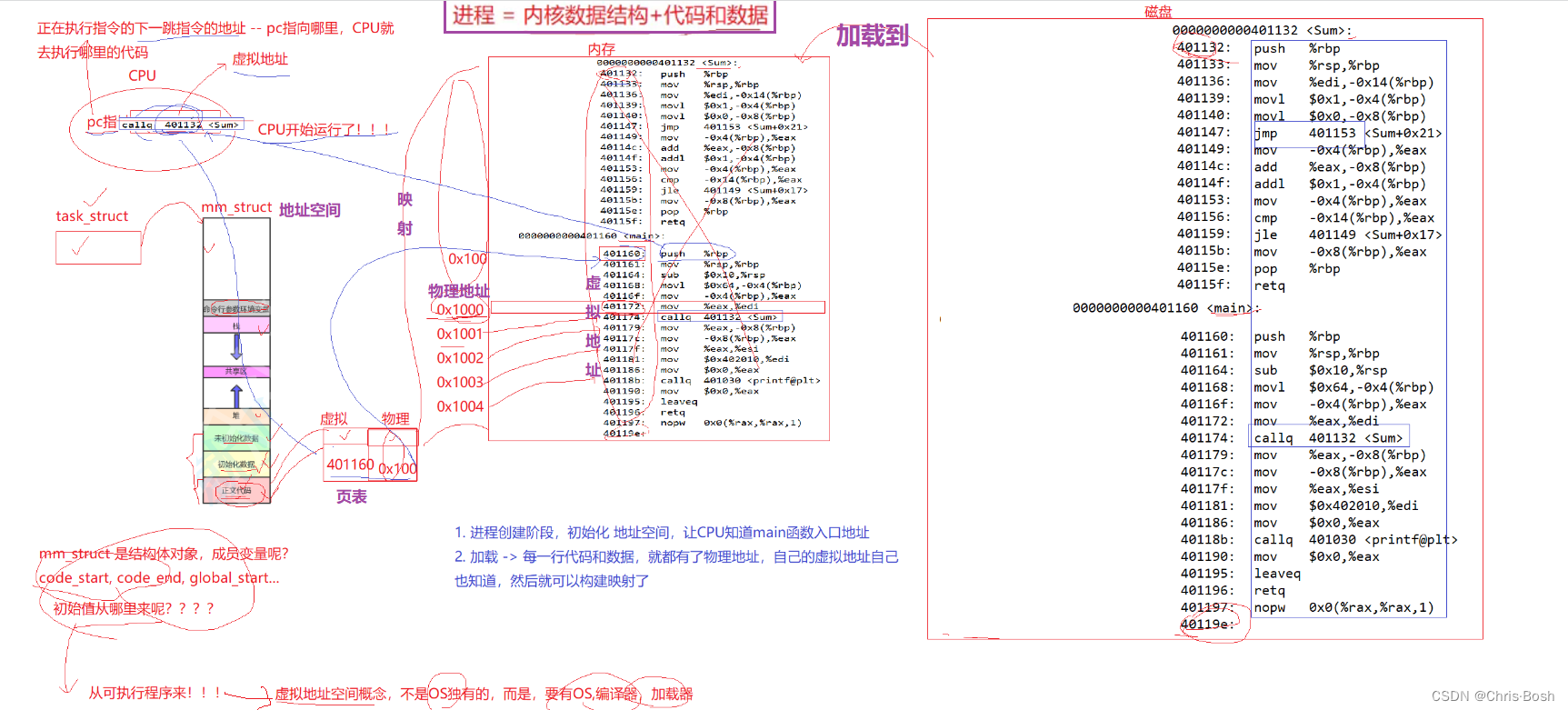Click the "物理" column header above page table

395,418
